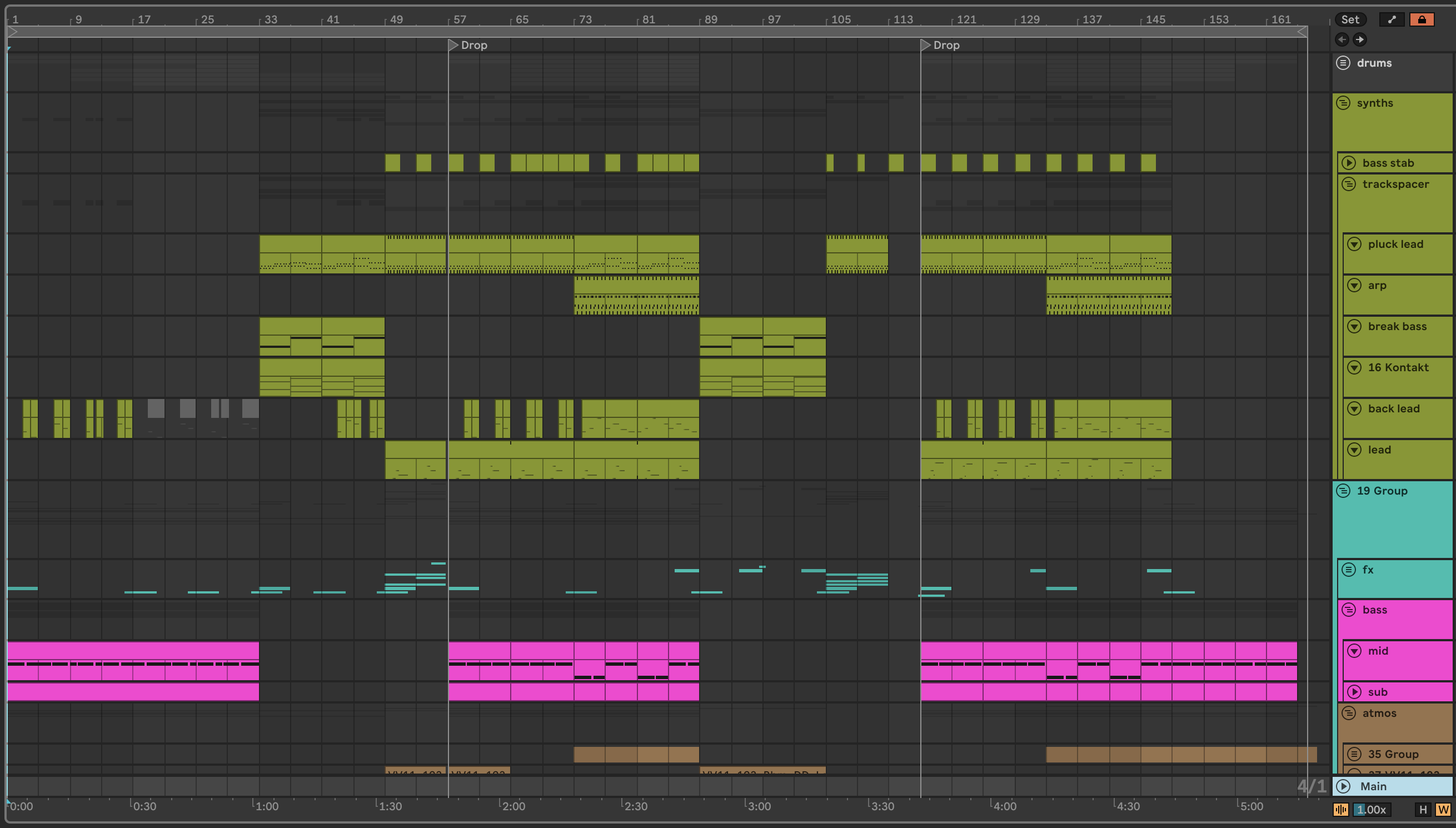Image resolution: width=1456 pixels, height=828 pixels.
Task: Click the 1.00x zoom value field
Action: point(1372,809)
